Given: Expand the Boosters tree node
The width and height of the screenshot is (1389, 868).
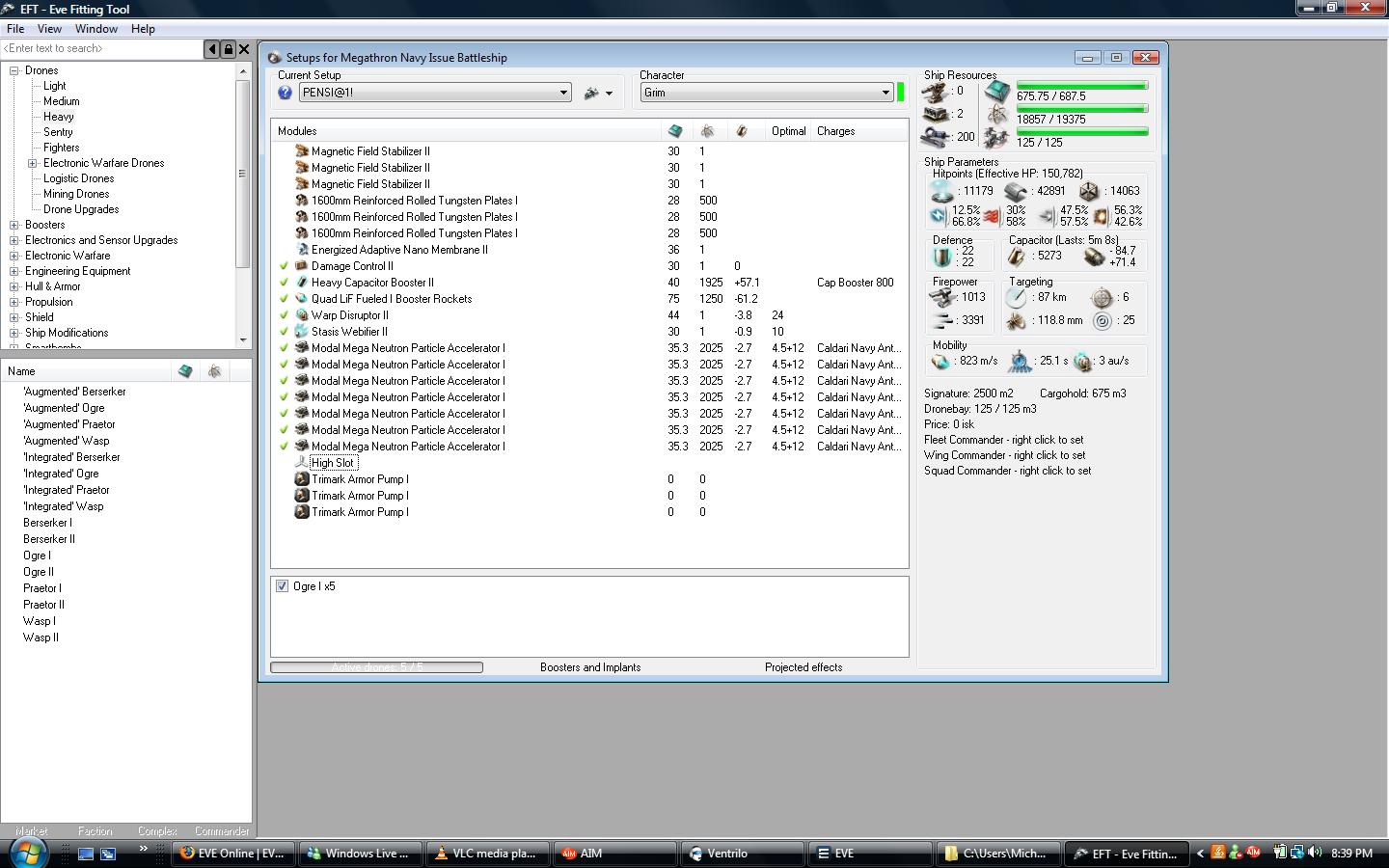Looking at the screenshot, I should coord(14,225).
